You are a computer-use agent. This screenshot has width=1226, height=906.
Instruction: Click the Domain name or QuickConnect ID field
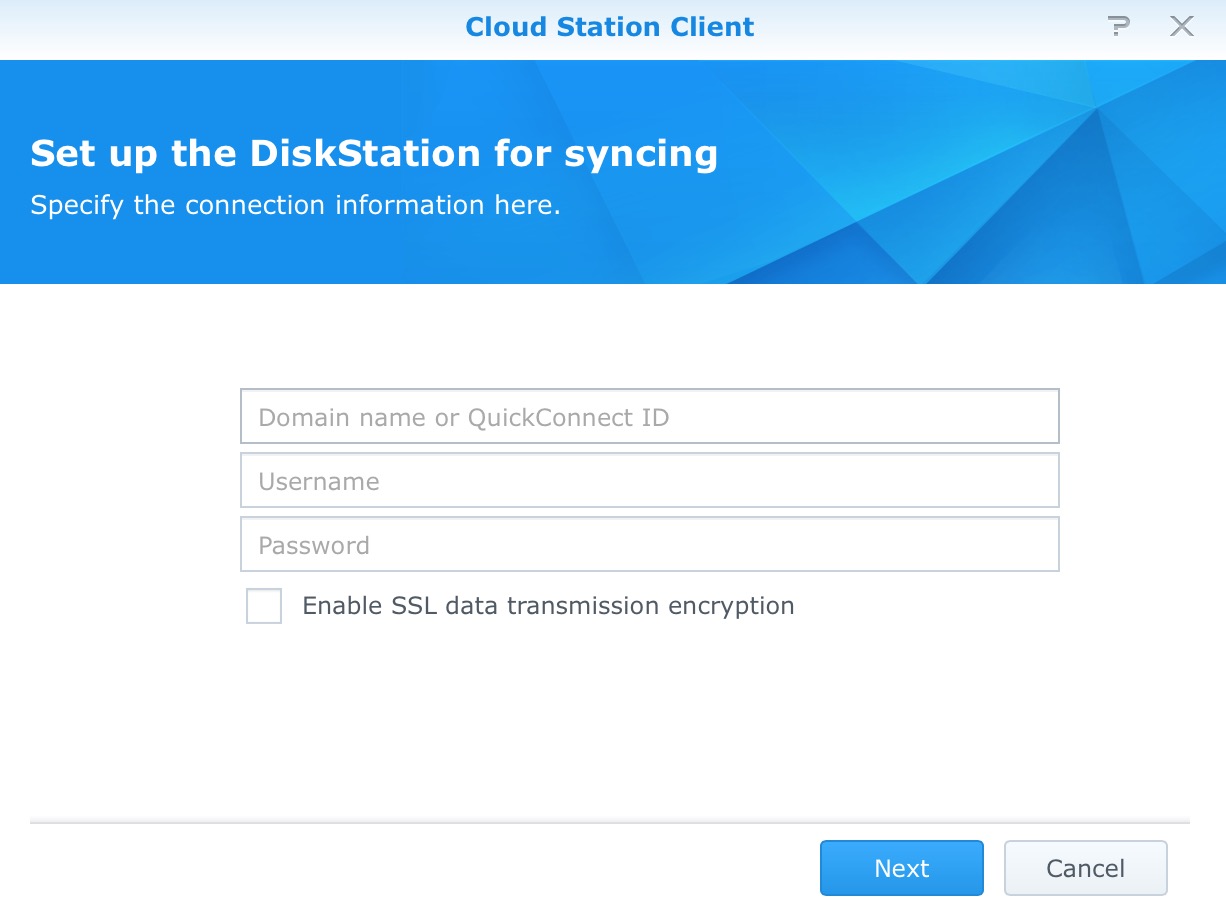tap(649, 417)
